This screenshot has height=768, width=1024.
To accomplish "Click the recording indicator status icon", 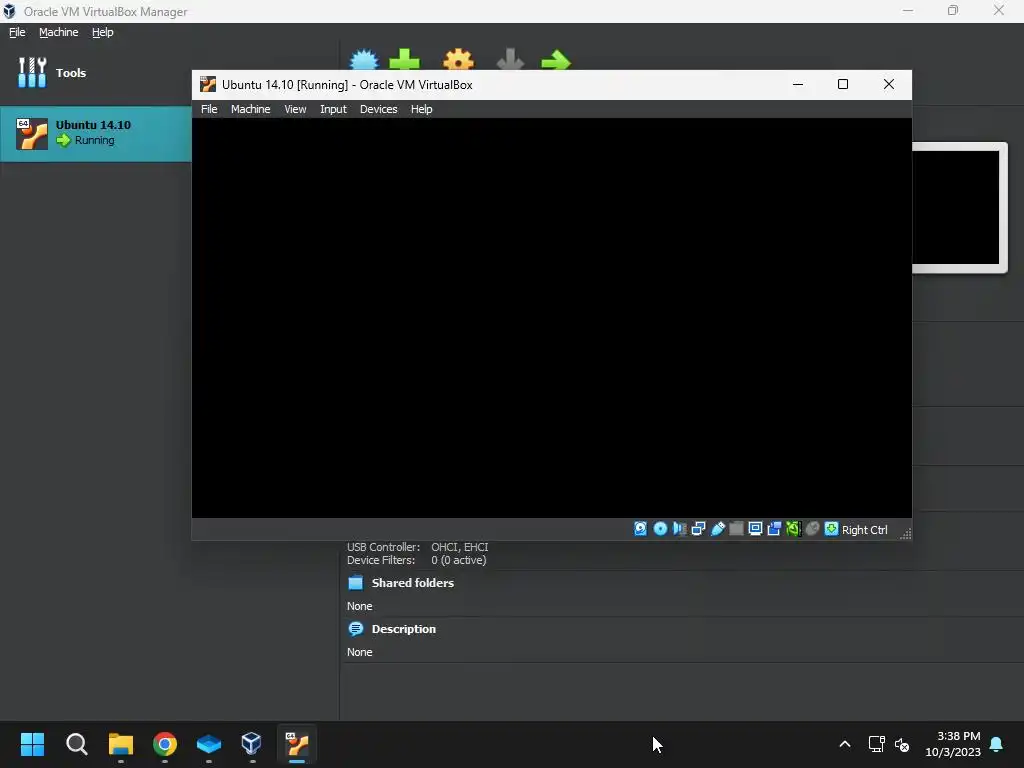I will [775, 529].
